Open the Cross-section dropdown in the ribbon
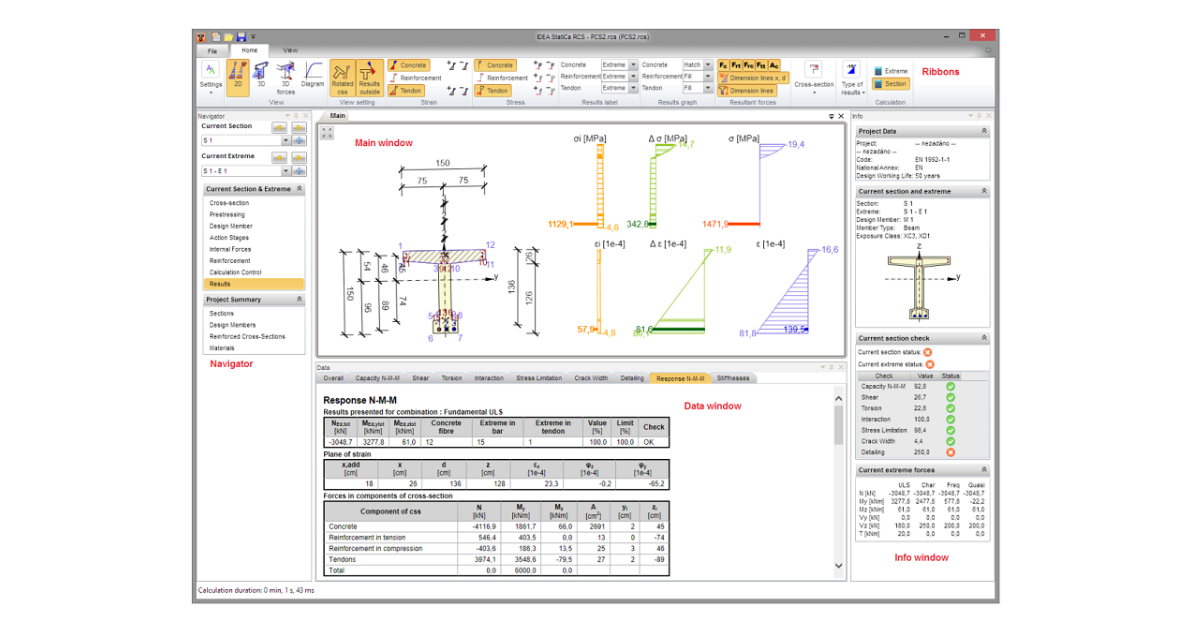 point(814,92)
